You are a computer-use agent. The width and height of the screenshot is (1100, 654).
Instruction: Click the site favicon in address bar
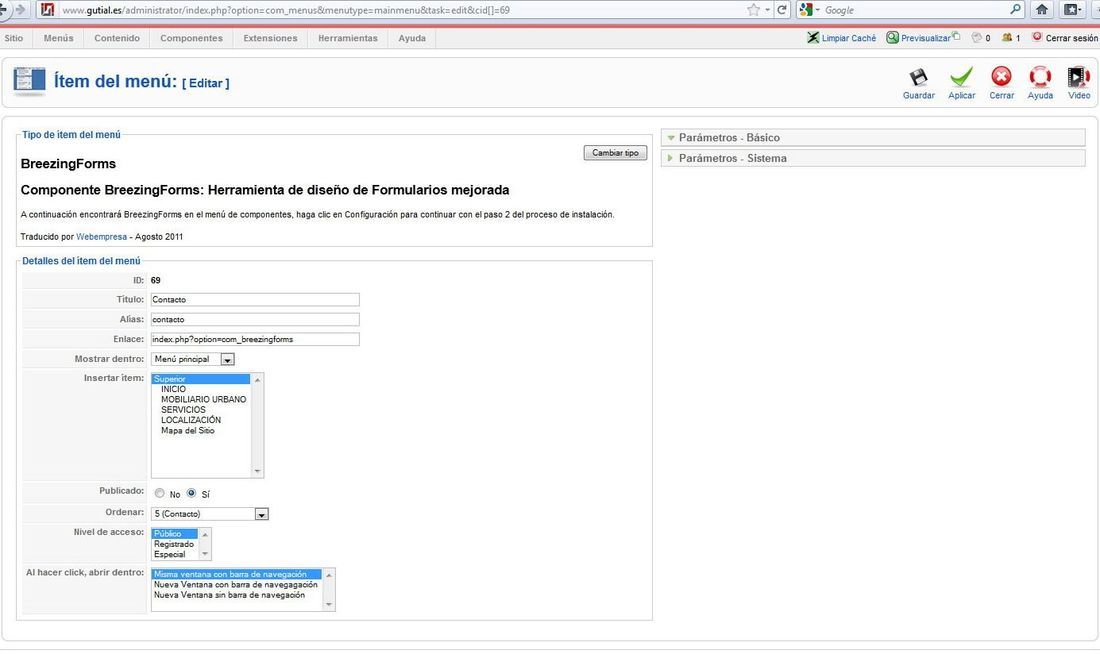[x=48, y=10]
